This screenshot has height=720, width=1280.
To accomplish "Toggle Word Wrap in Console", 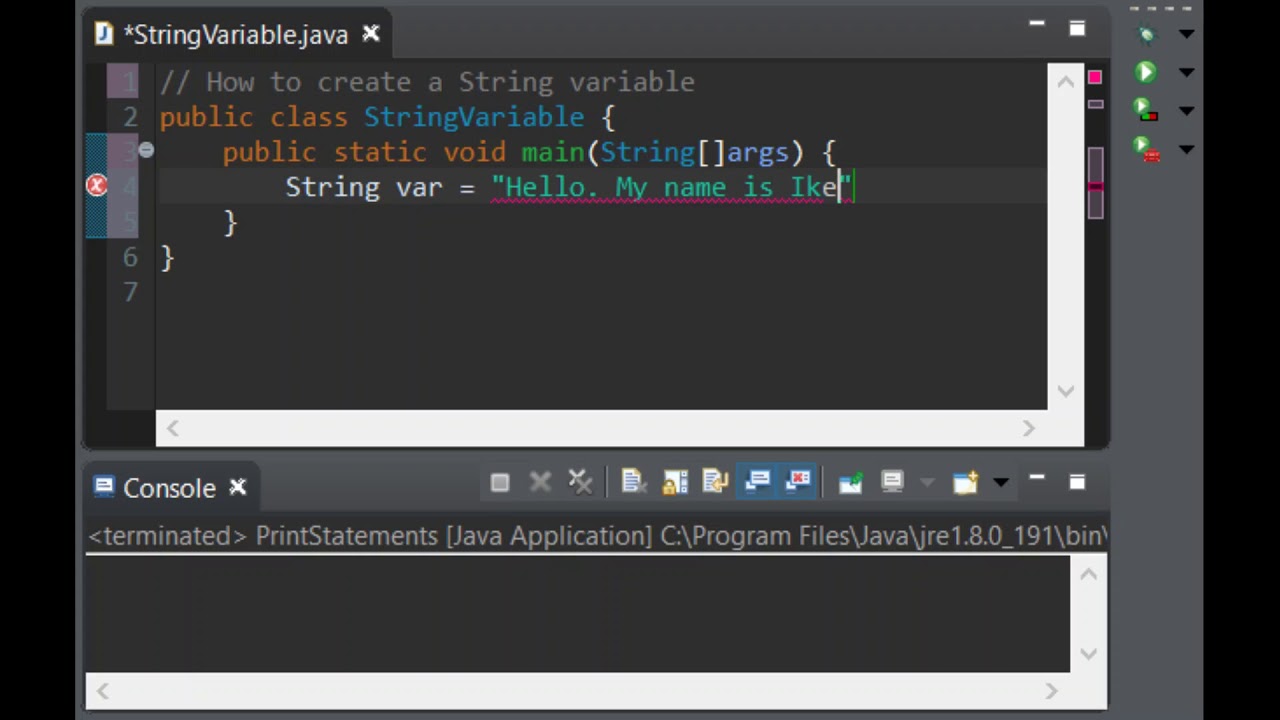I will [x=715, y=483].
